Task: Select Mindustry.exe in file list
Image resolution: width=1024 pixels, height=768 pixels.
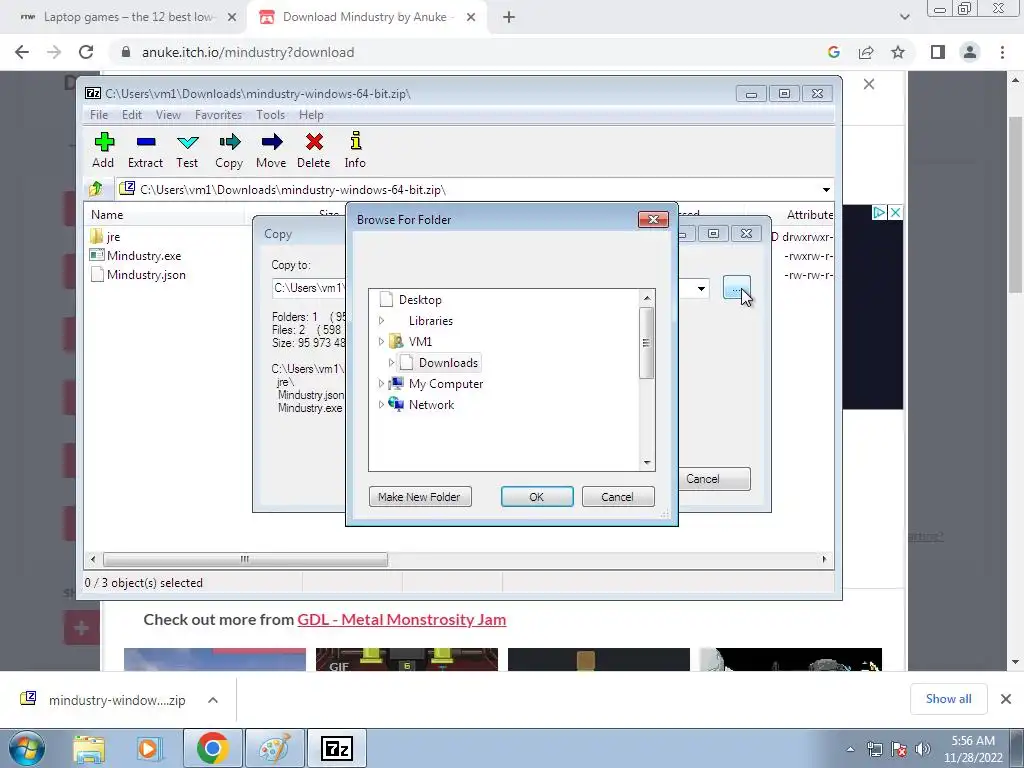Action: 135,255
